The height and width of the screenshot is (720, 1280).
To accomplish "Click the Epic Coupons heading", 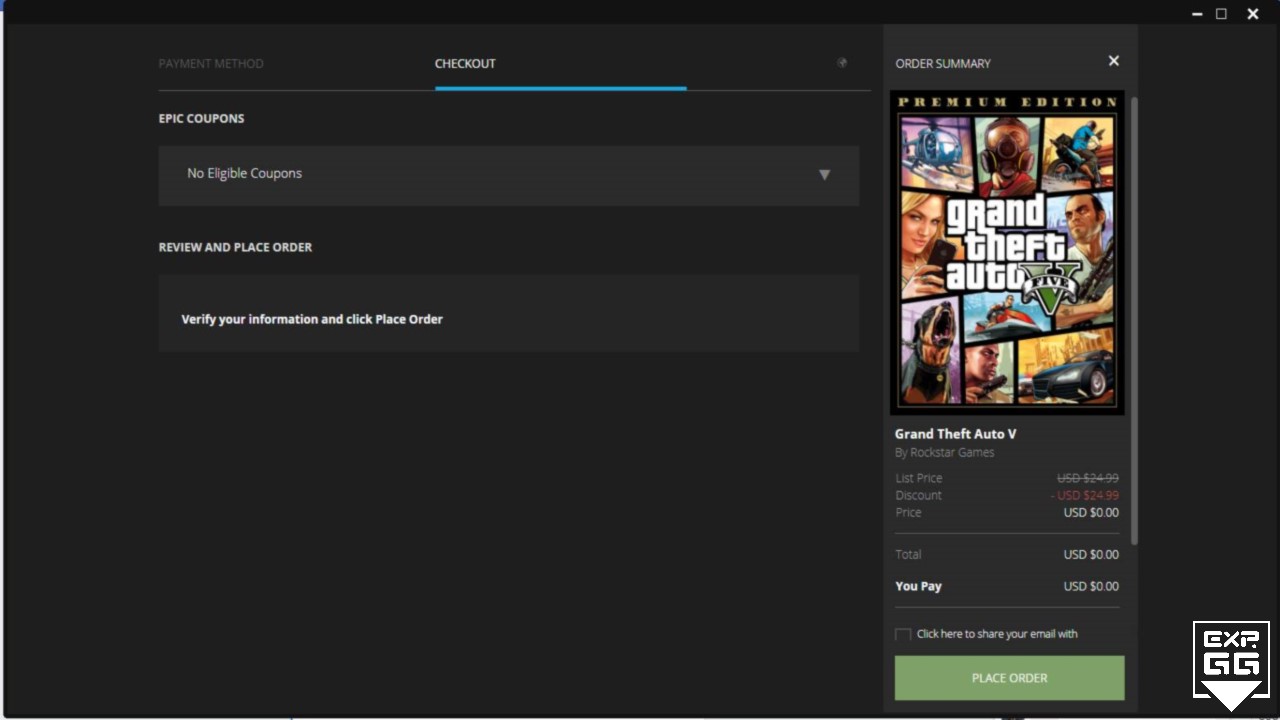I will 201,118.
